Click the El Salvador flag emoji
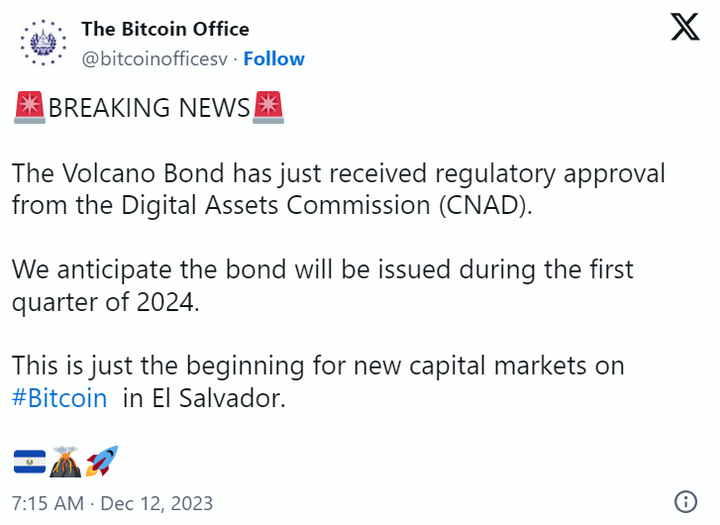720x525 pixels. point(28,462)
